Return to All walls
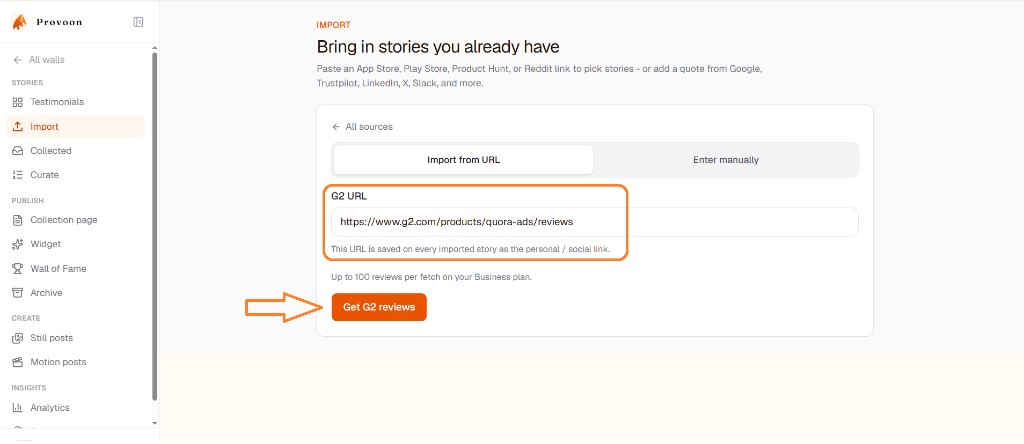Screen dimensions: 1024x444 tap(39, 60)
